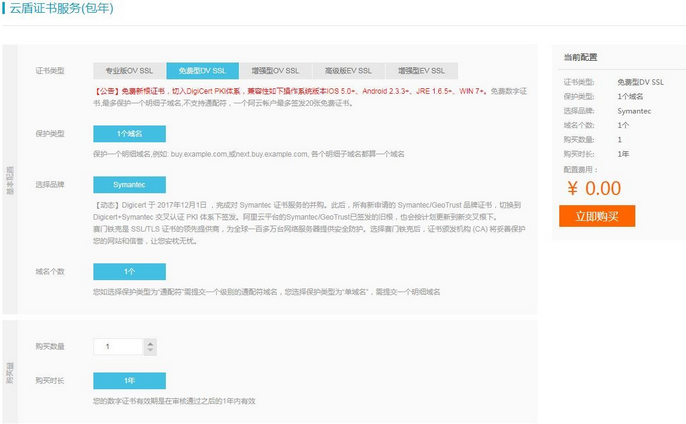Click the ¥ 0.00 configuration price
The height and width of the screenshot is (424, 686).
[593, 187]
